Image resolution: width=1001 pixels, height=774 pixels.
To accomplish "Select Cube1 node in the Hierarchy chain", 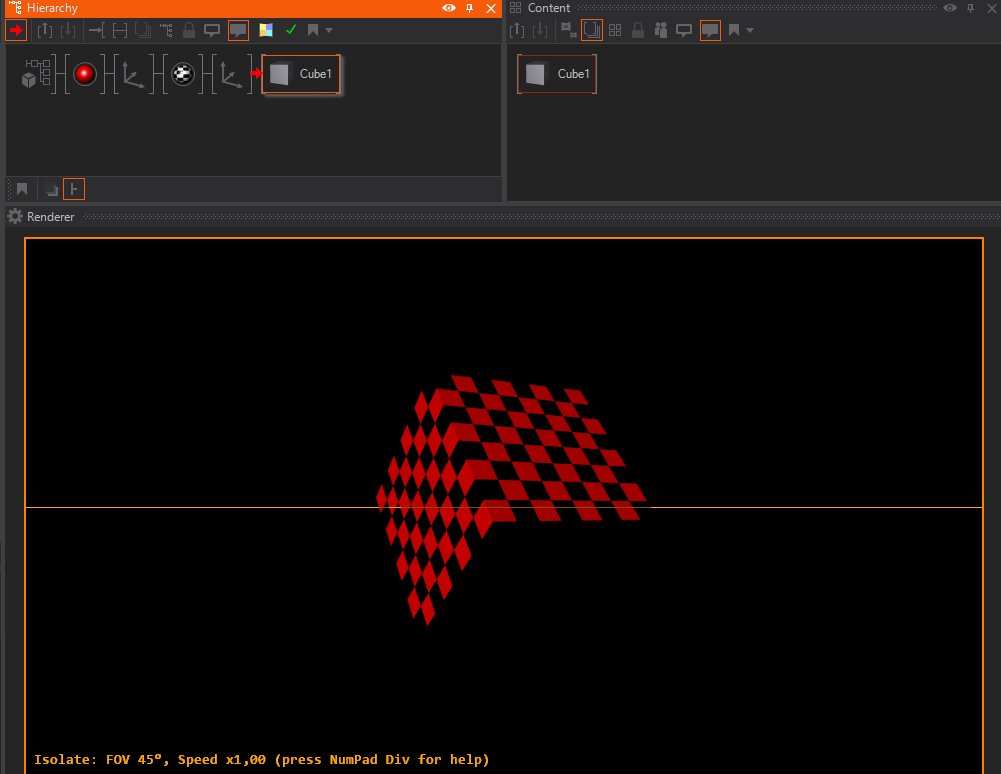I will pos(301,74).
